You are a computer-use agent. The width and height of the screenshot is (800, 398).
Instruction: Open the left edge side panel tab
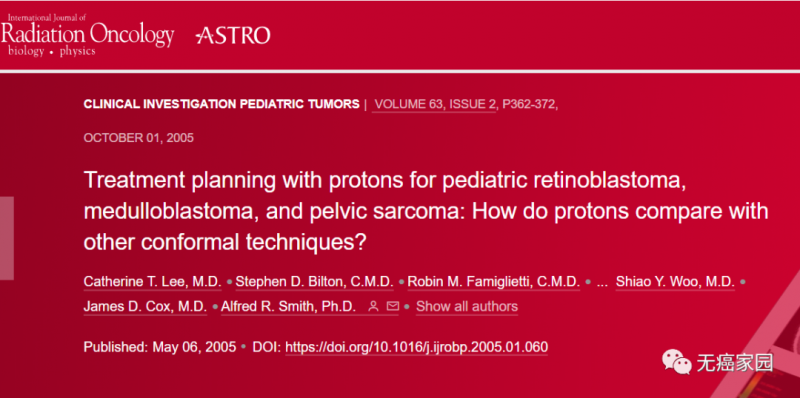tap(7, 238)
